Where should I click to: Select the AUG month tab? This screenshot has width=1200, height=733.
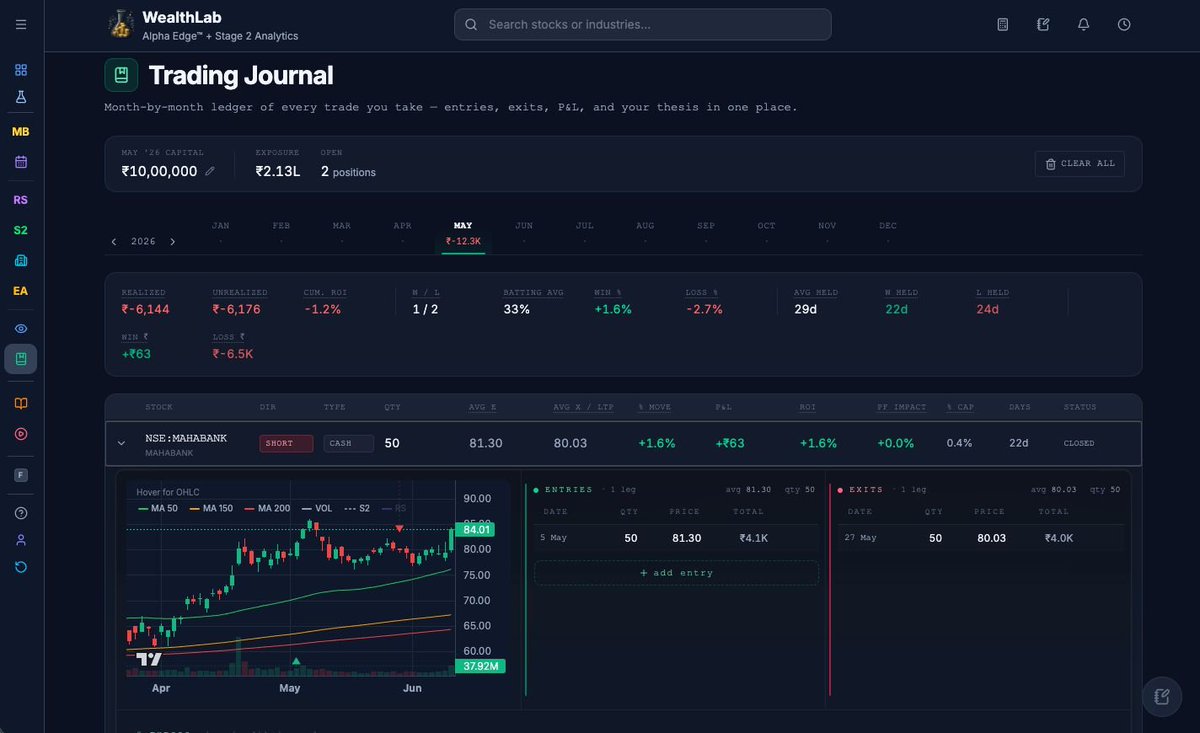coord(645,233)
